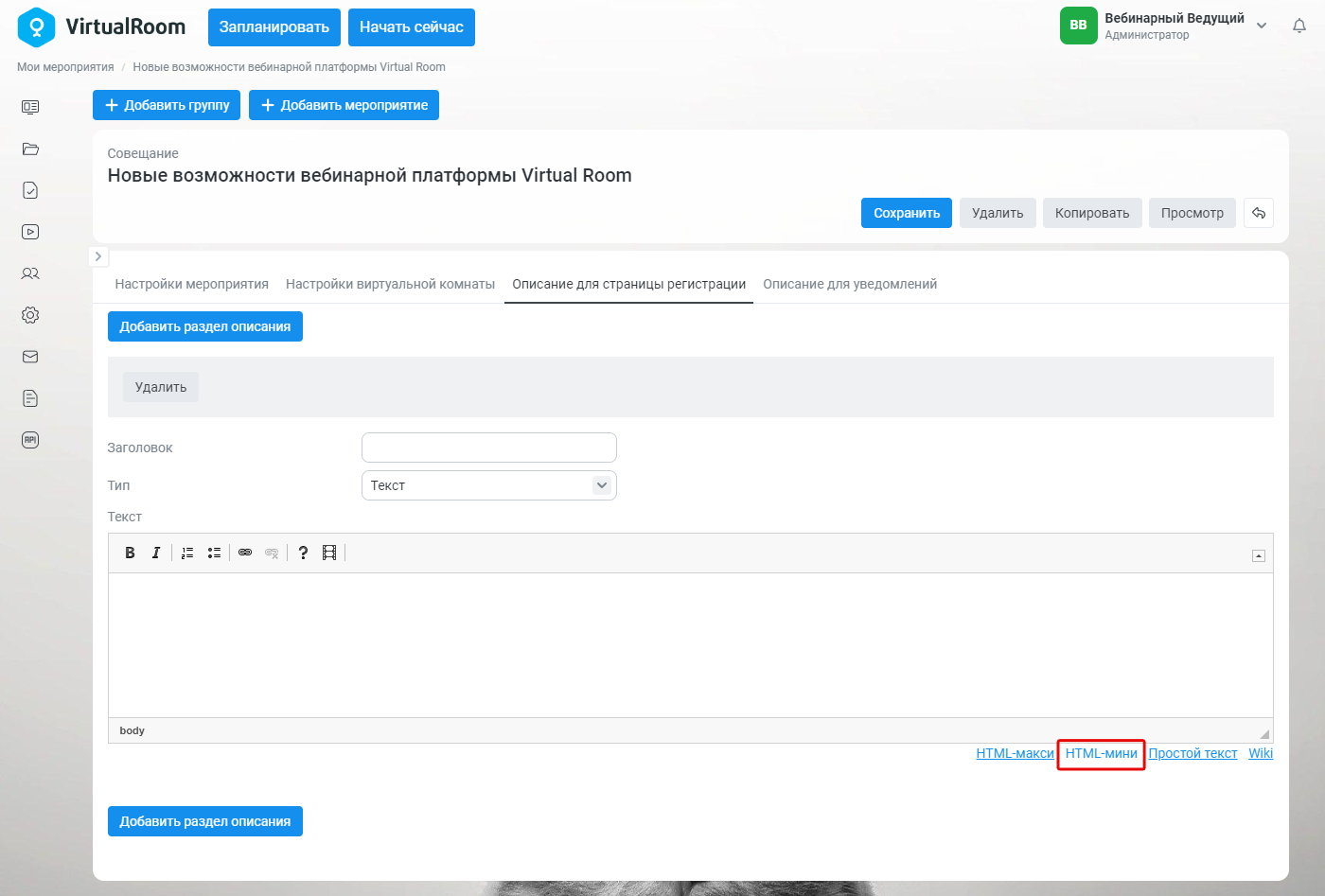Insert a bulleted list
The width and height of the screenshot is (1325, 896).
(215, 553)
